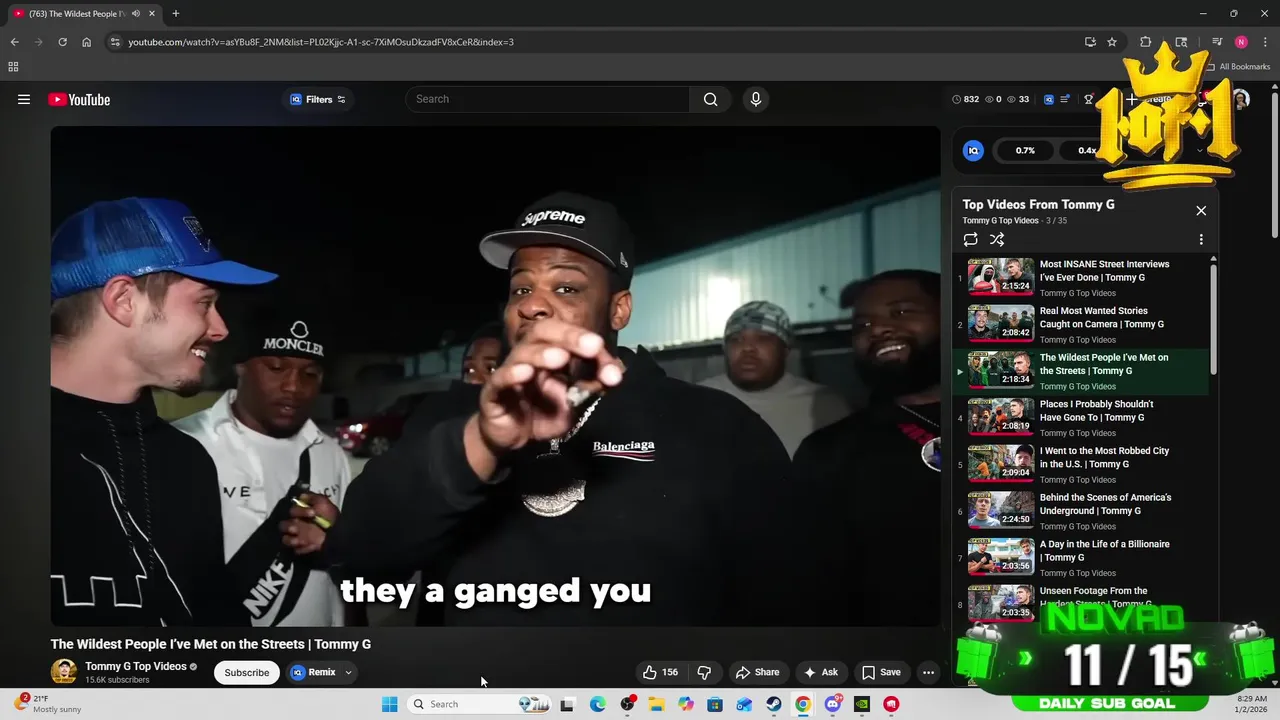View site information next to the URL
This screenshot has width=1280, height=720.
tap(114, 42)
